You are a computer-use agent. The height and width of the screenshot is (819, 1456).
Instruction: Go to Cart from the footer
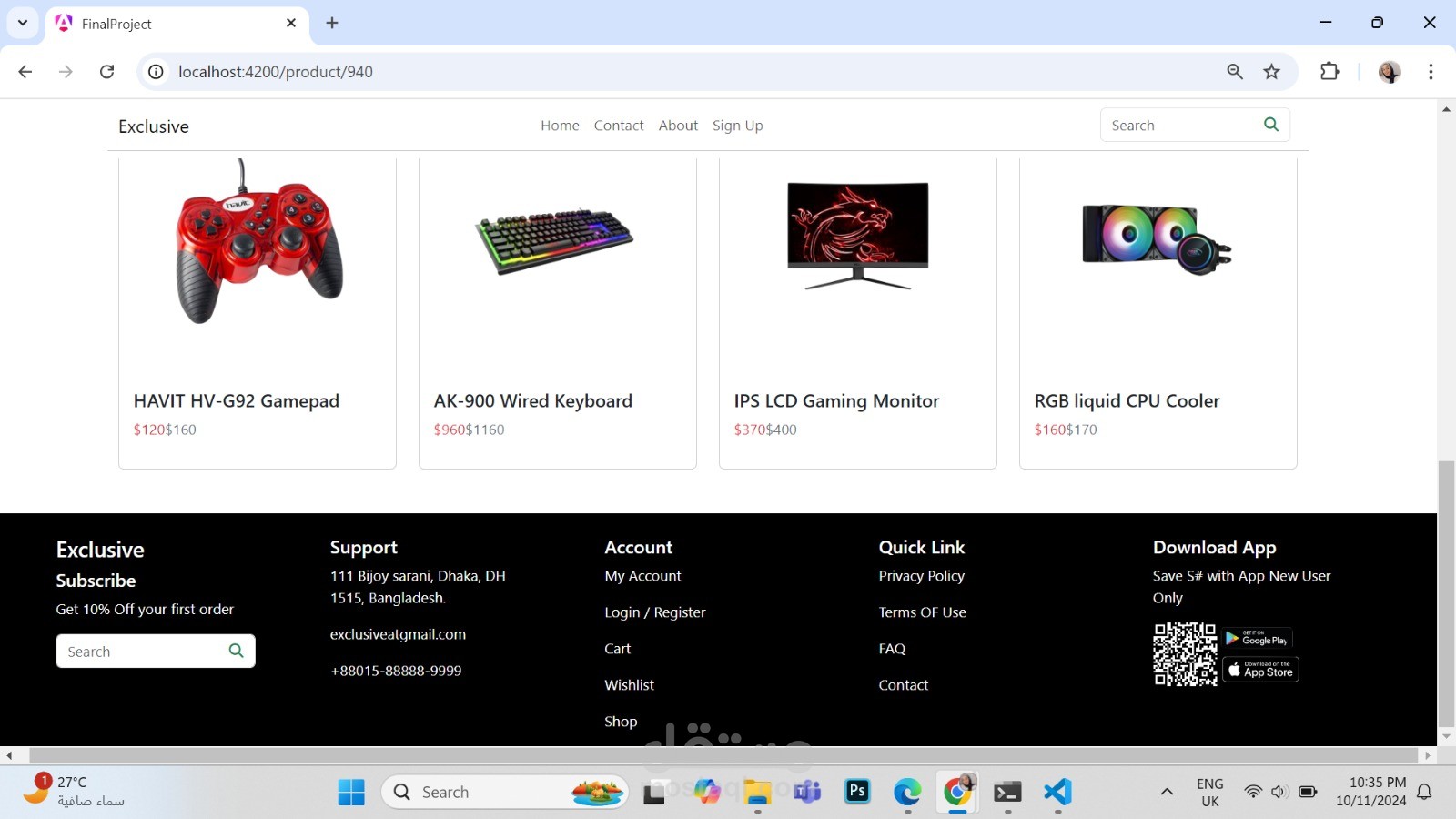click(618, 649)
